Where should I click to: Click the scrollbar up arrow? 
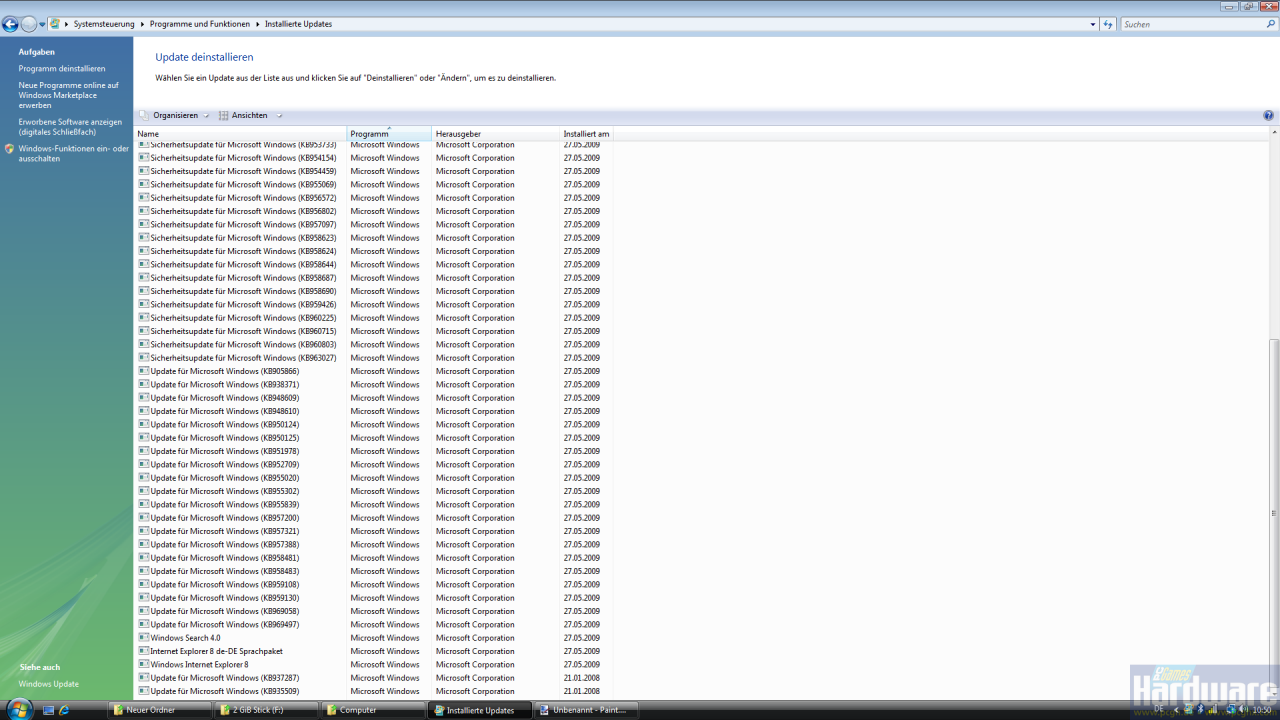point(1274,132)
